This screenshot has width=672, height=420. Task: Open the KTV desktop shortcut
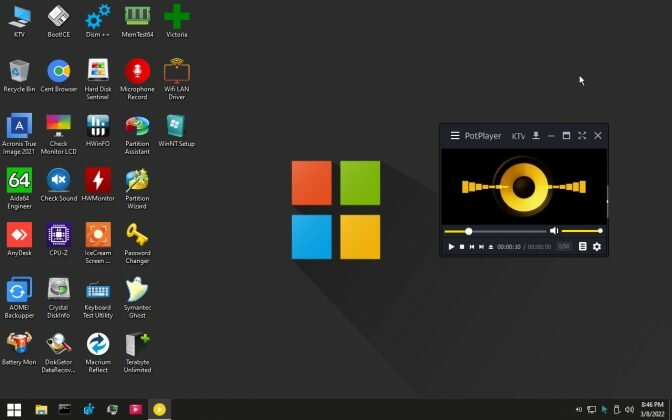(x=19, y=21)
